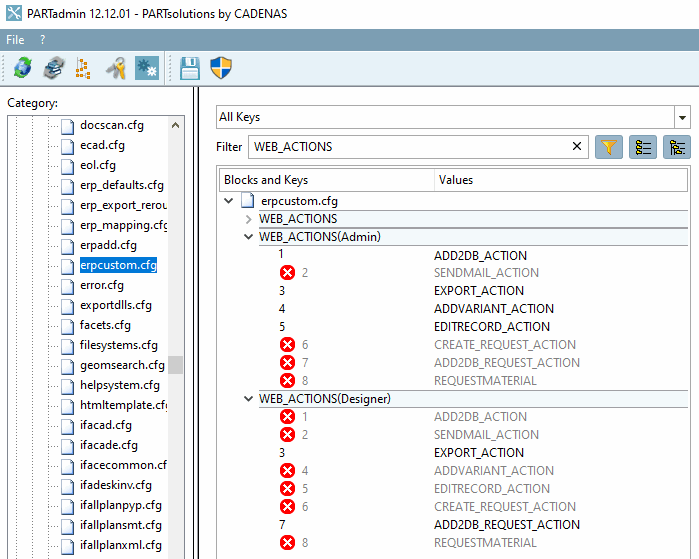Select Designer value REQUESTMATERIAL

coord(485,543)
